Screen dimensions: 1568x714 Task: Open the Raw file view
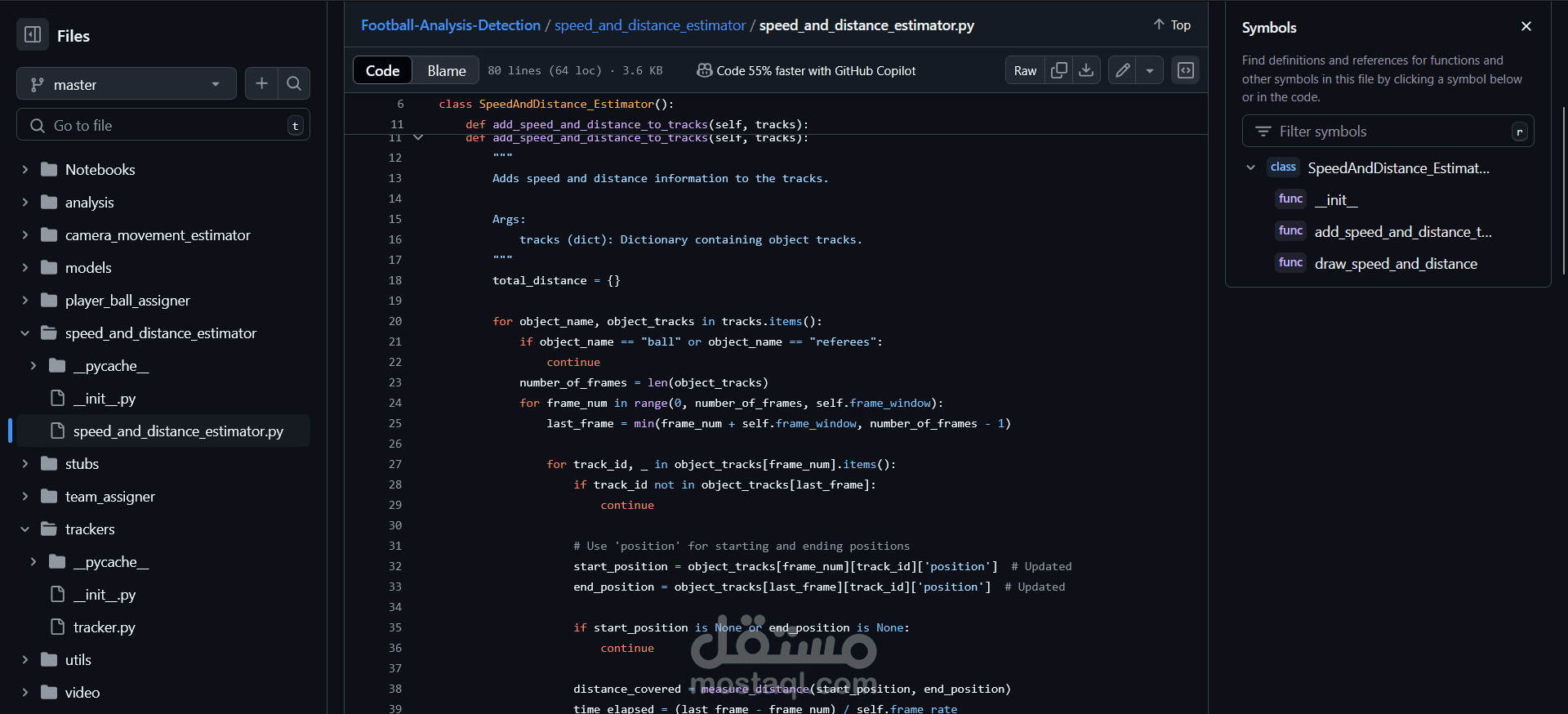click(x=1025, y=70)
